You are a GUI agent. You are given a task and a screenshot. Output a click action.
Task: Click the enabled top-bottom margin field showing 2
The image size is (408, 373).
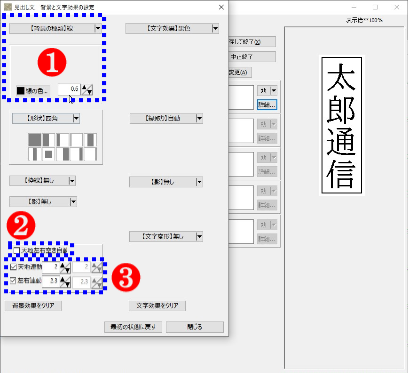[x=51, y=267]
